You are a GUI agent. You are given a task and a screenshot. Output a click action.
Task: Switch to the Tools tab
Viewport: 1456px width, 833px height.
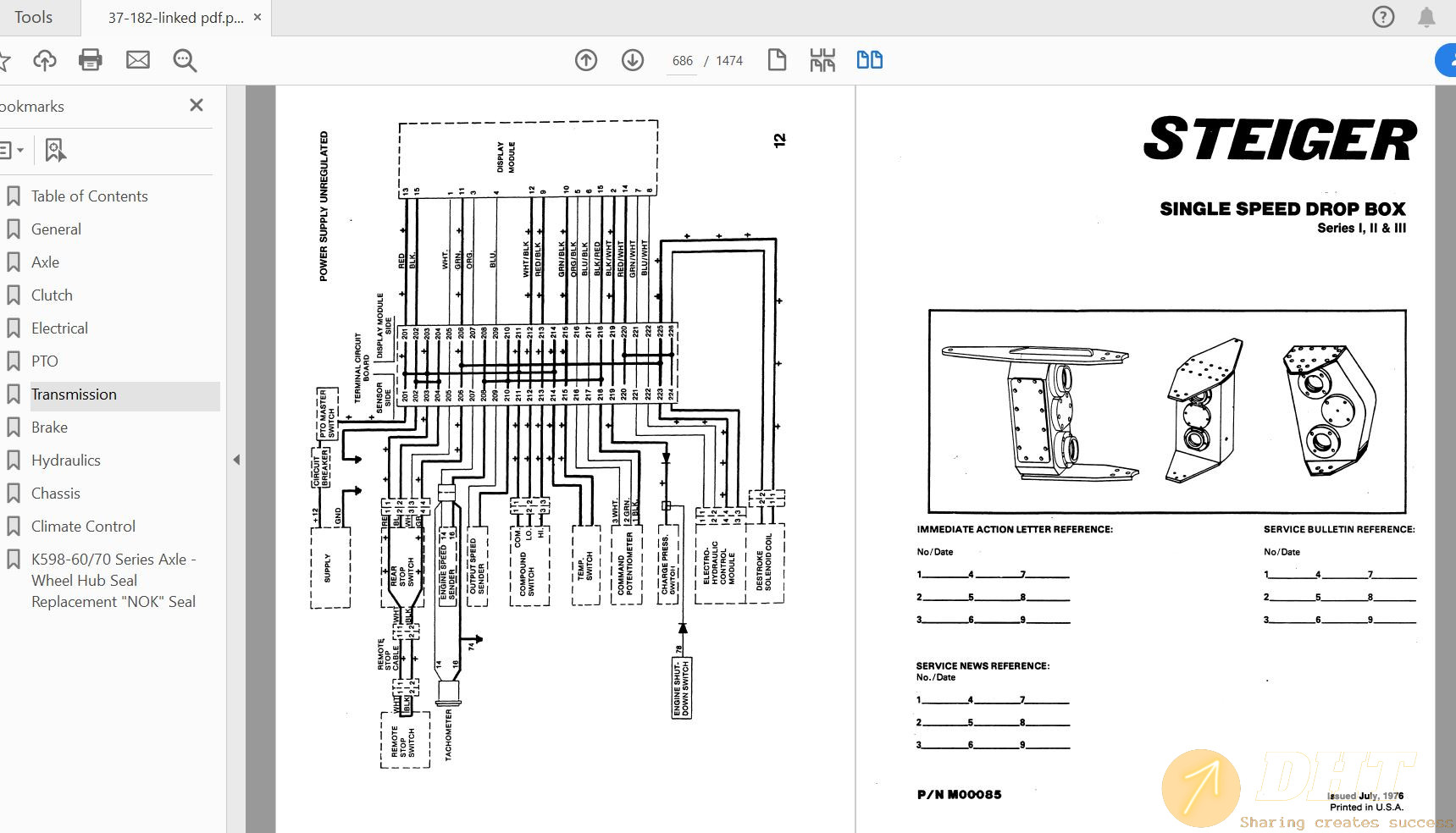coord(33,17)
